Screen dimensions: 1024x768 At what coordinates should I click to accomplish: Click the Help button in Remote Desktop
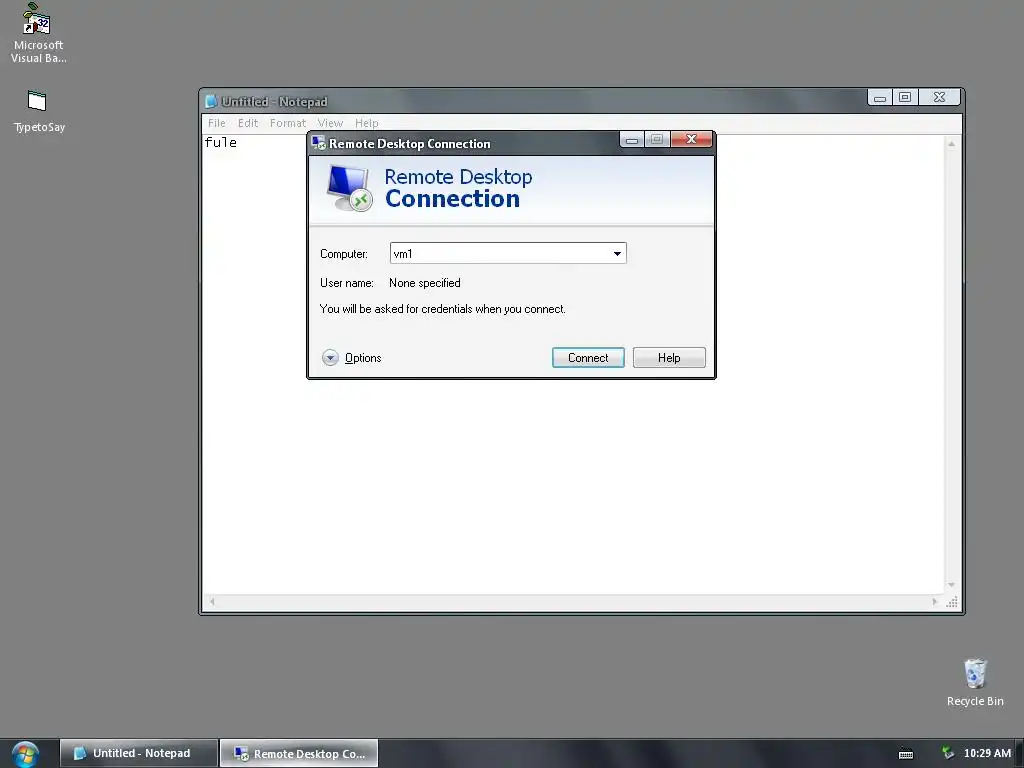(x=669, y=358)
